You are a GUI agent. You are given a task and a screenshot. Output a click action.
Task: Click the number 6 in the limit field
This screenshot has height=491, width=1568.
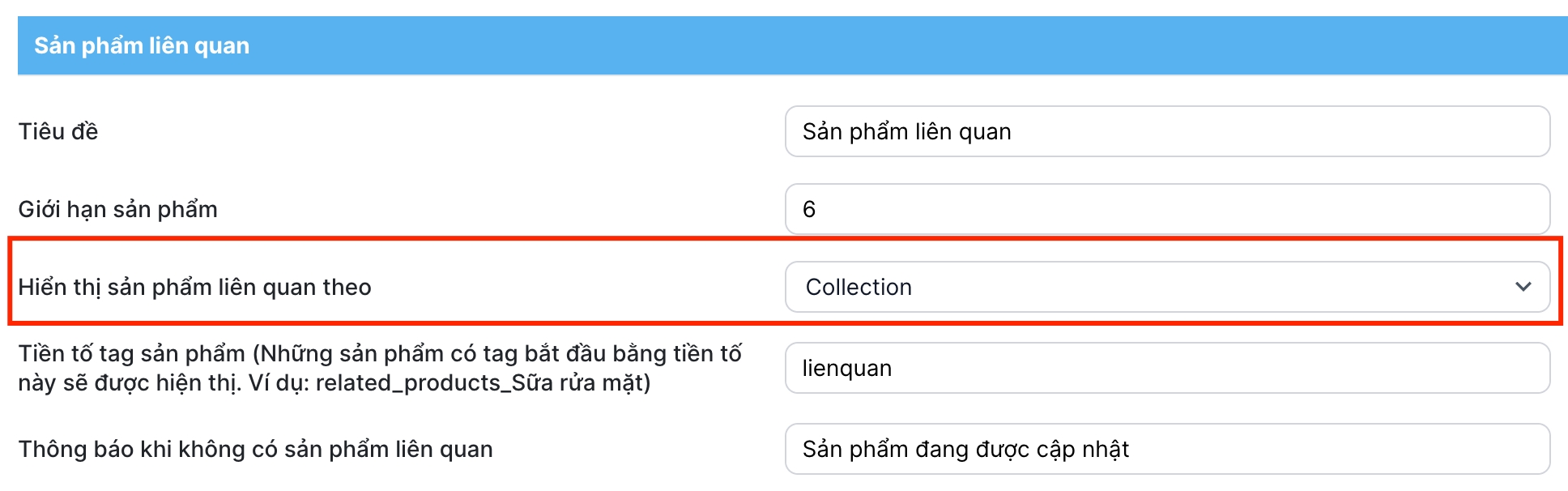(808, 209)
